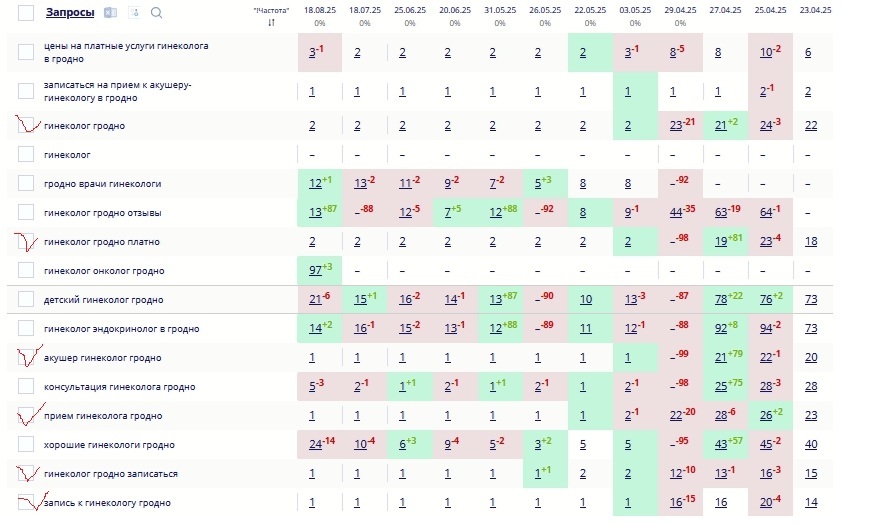This screenshot has height=524, width=885.
Task: Click the Частота column header
Action: pyautogui.click(x=271, y=9)
